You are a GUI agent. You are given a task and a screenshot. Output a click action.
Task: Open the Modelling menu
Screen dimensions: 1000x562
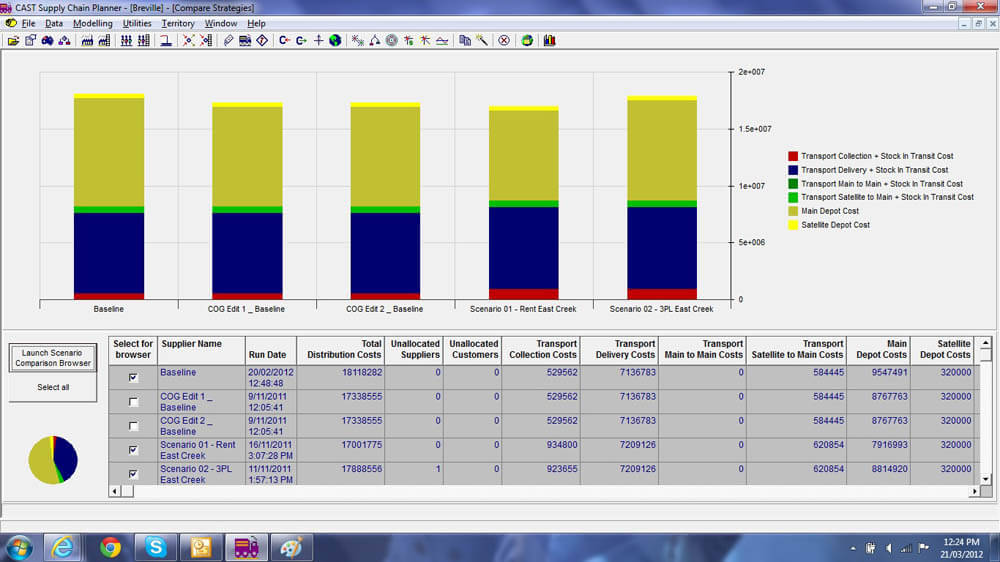[x=93, y=23]
